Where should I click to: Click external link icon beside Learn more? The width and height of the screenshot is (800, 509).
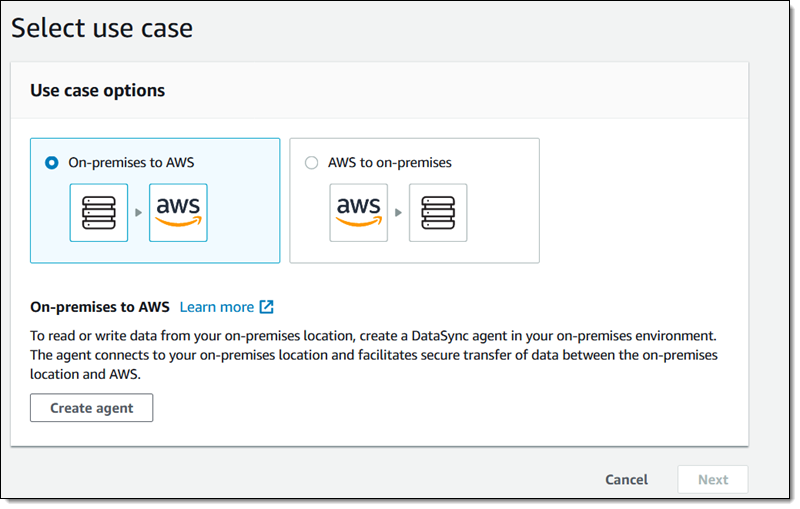coord(266,307)
